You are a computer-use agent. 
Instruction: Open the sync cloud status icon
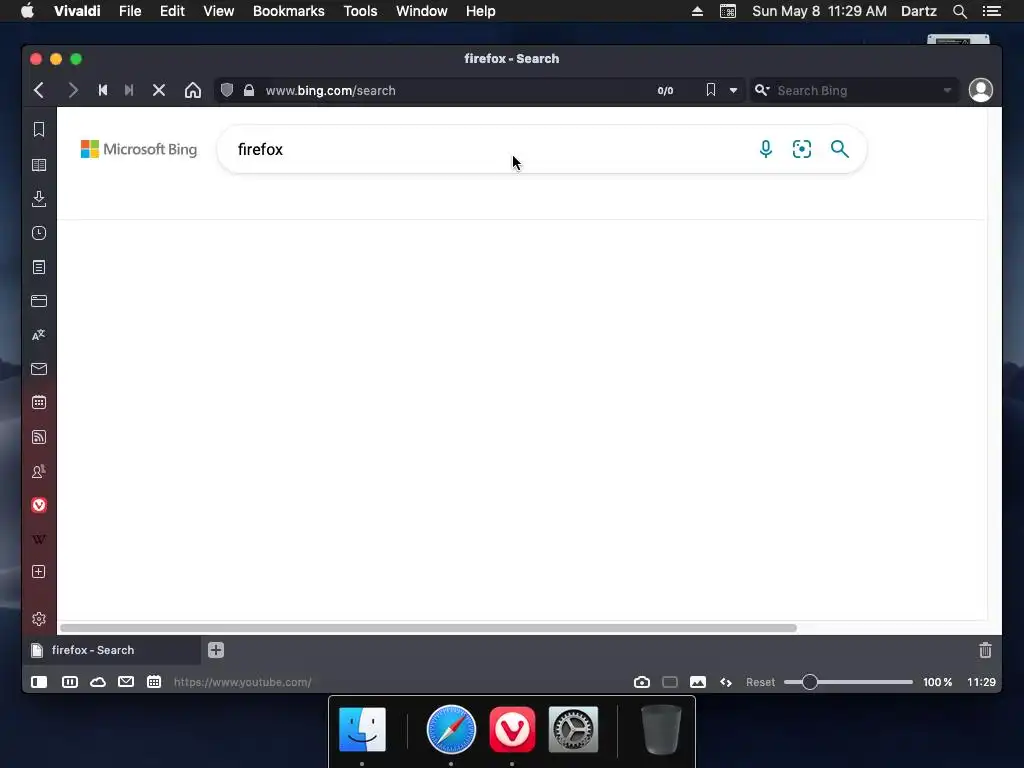point(98,682)
